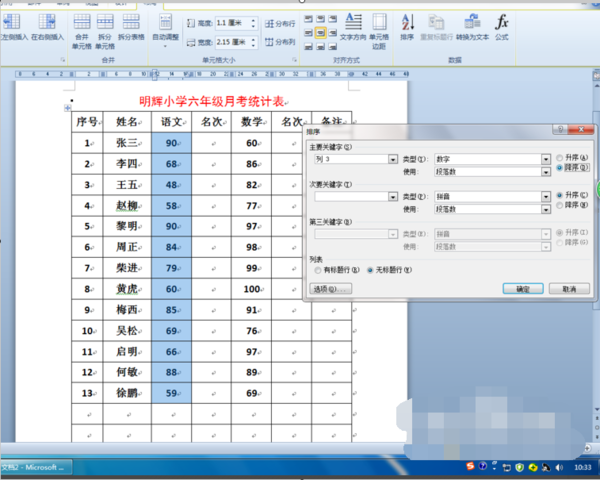Click the volume speaker tray icon
This screenshot has height=480, width=600.
(559, 467)
